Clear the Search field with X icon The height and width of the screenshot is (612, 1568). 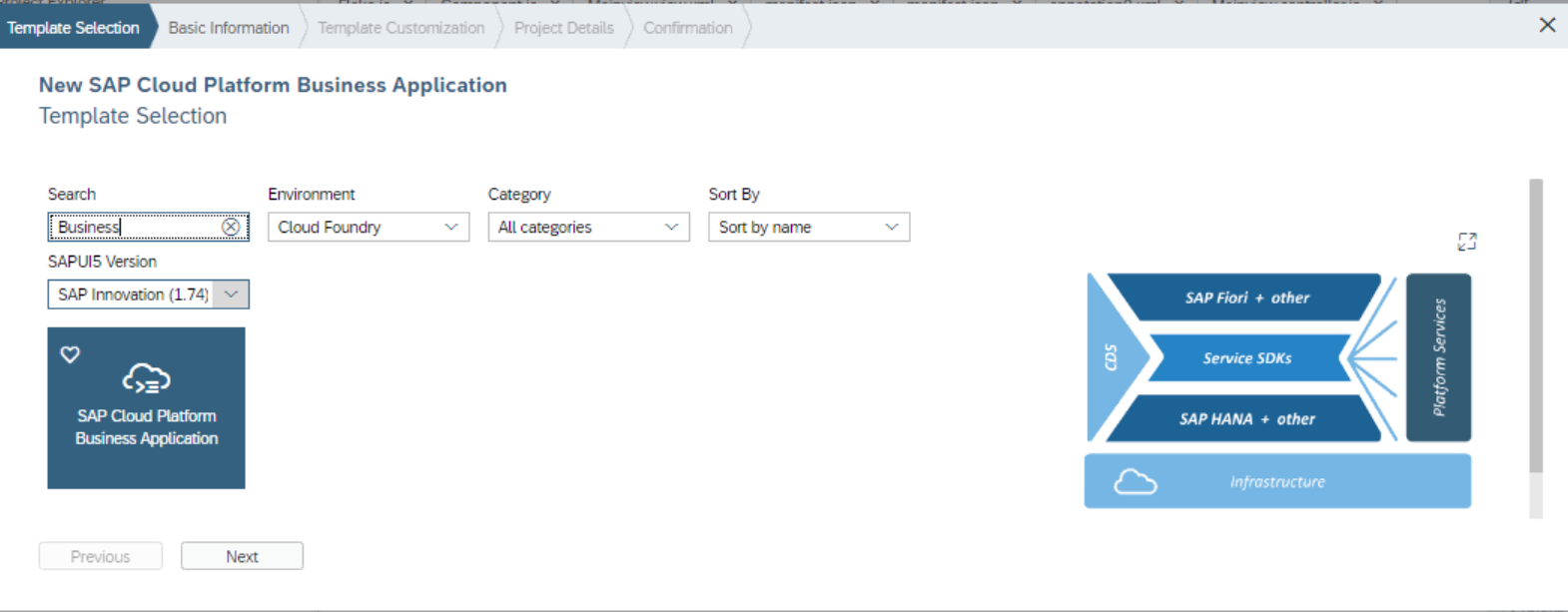click(231, 228)
